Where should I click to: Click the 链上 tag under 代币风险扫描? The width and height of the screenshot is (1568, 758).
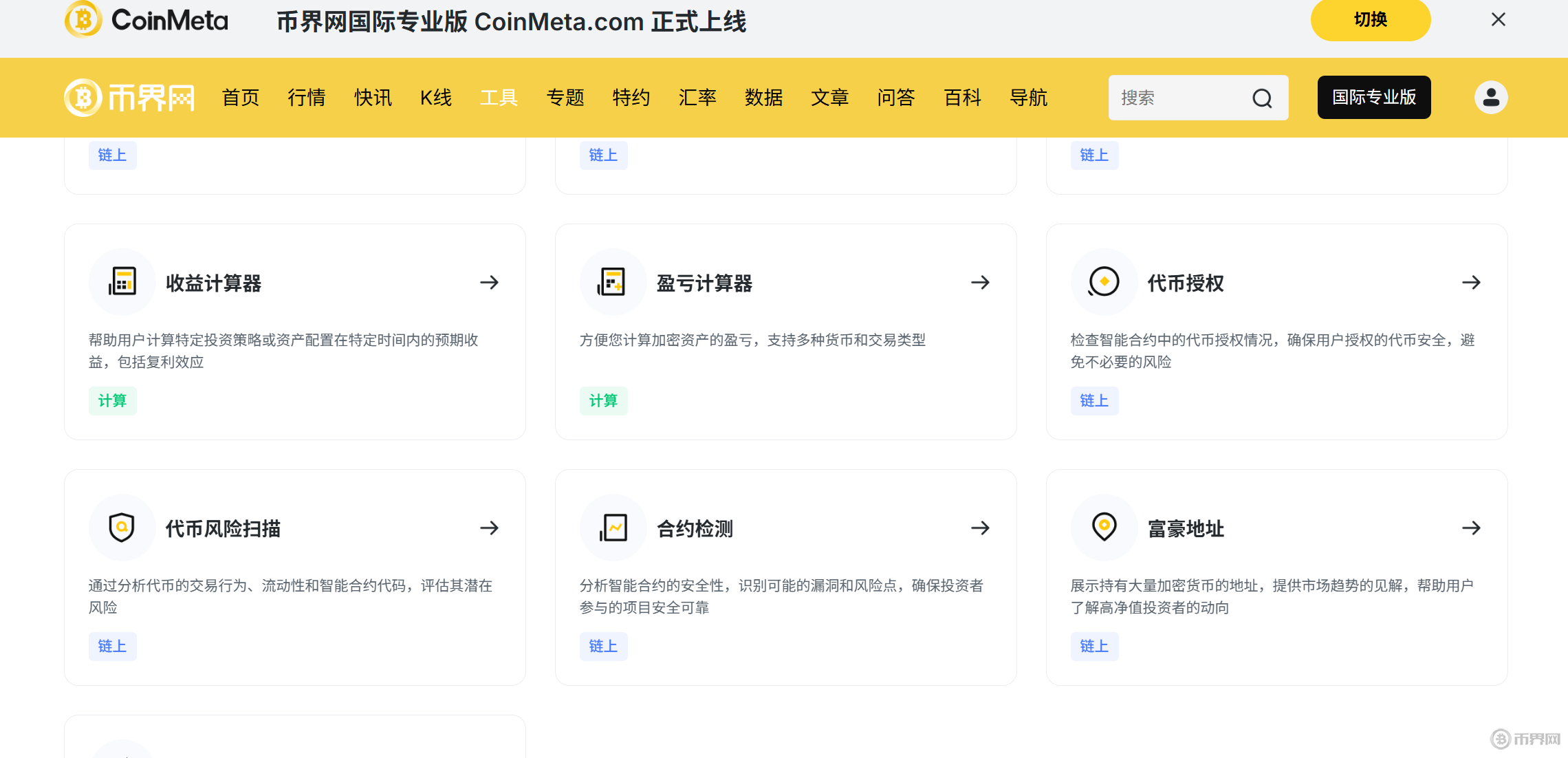pyautogui.click(x=113, y=646)
